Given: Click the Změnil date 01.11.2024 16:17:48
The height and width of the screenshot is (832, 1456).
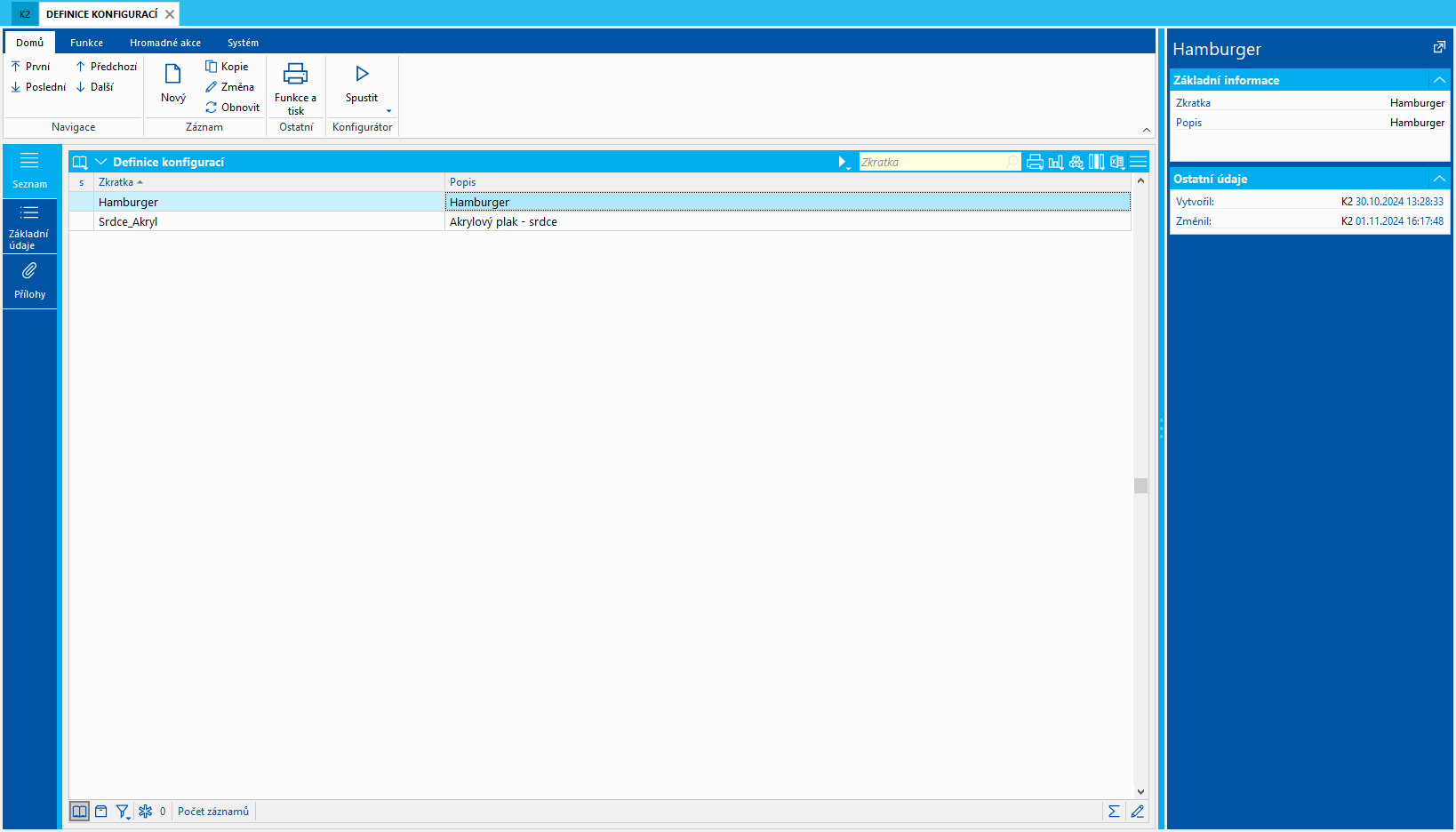Looking at the screenshot, I should [1399, 221].
